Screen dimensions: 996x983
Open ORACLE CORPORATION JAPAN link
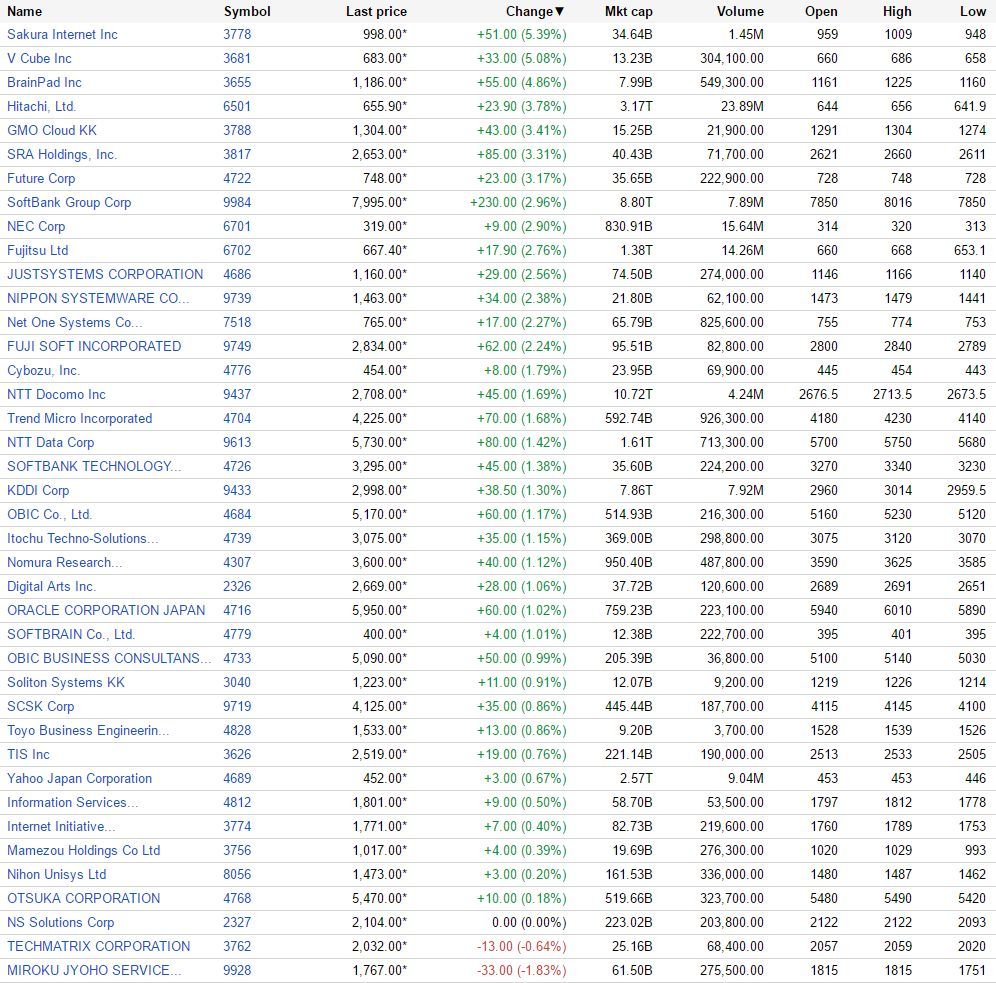coord(106,610)
